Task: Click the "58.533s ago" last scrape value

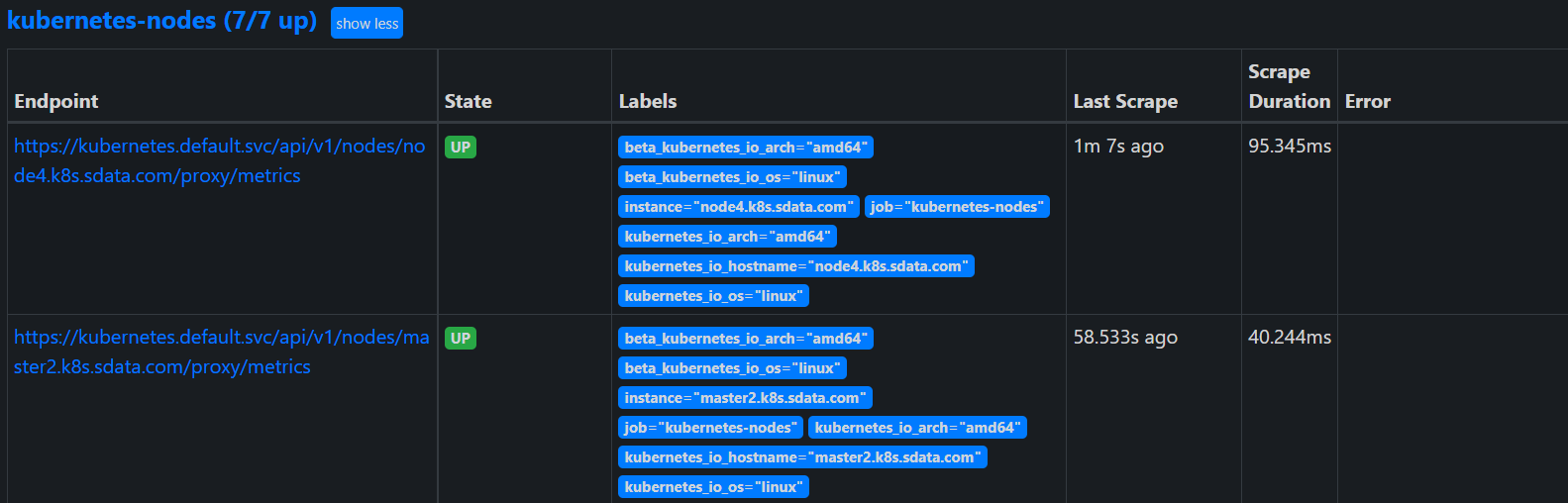Action: (x=1125, y=338)
